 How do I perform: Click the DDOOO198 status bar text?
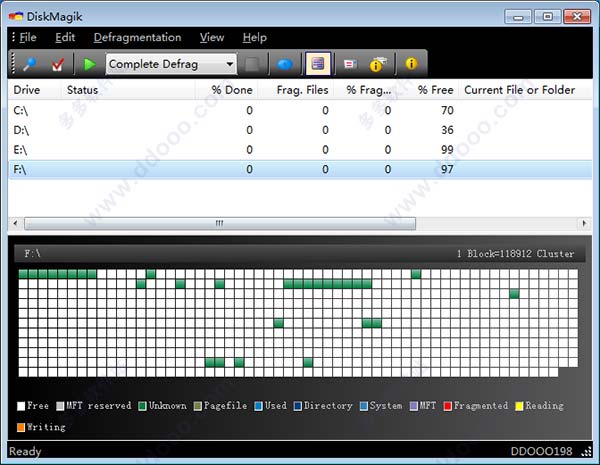[541, 452]
